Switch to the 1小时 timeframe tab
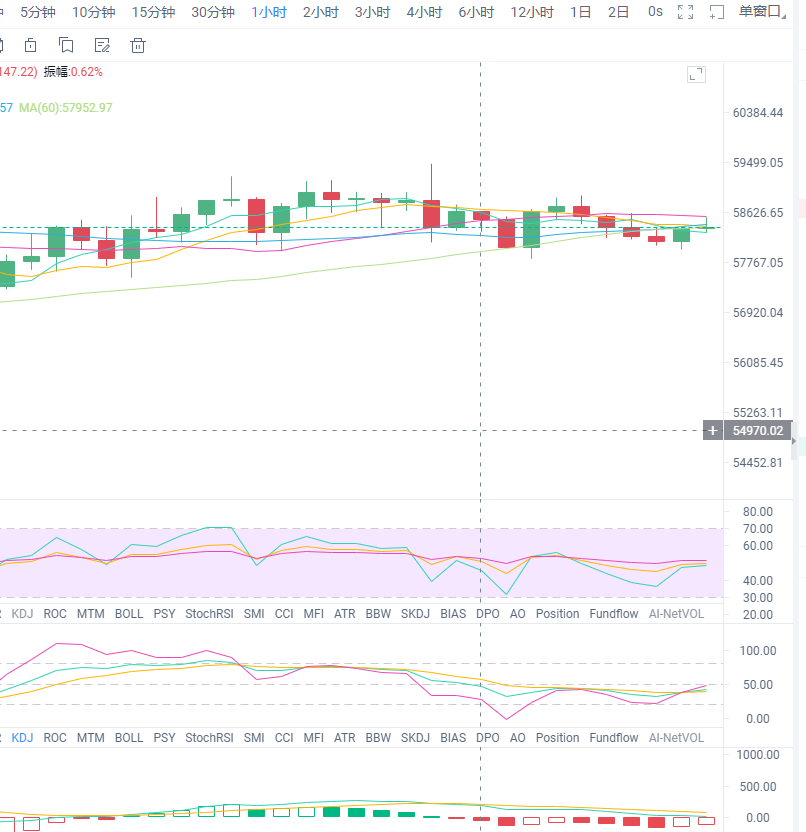Image resolution: width=806 pixels, height=832 pixels. (x=267, y=12)
